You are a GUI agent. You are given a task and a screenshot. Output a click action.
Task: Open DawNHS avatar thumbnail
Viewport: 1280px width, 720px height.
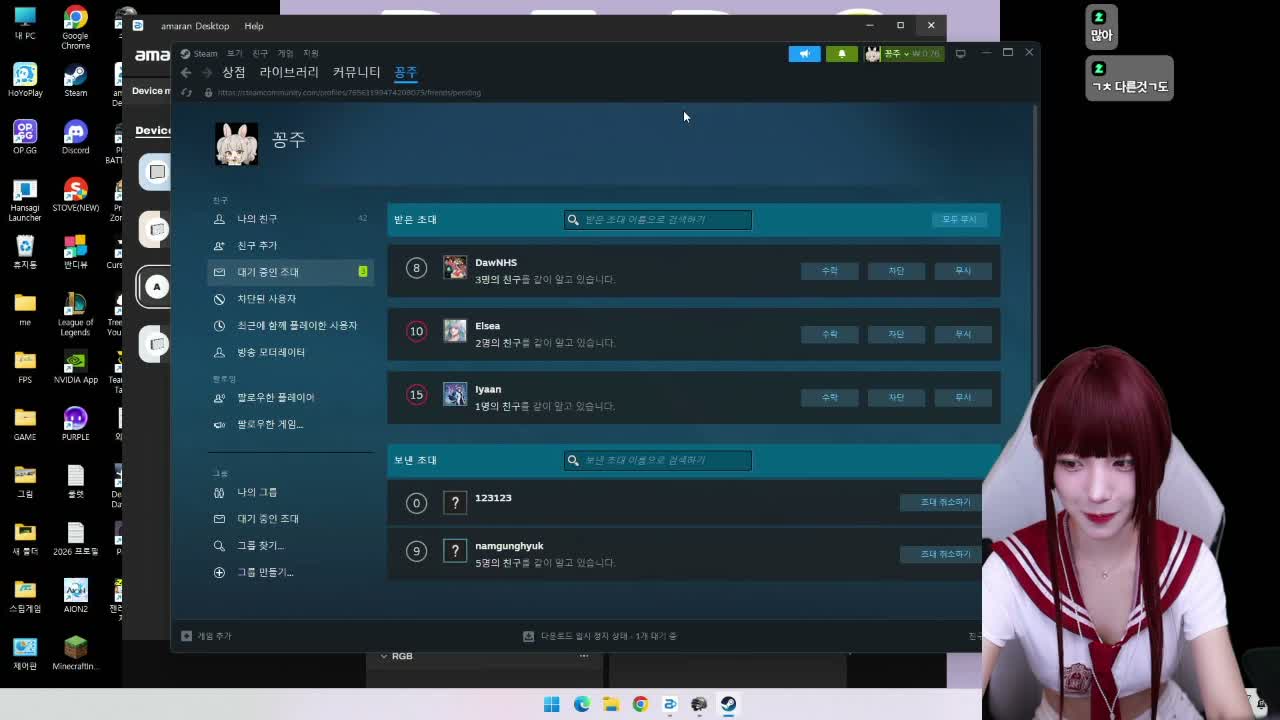click(x=455, y=267)
